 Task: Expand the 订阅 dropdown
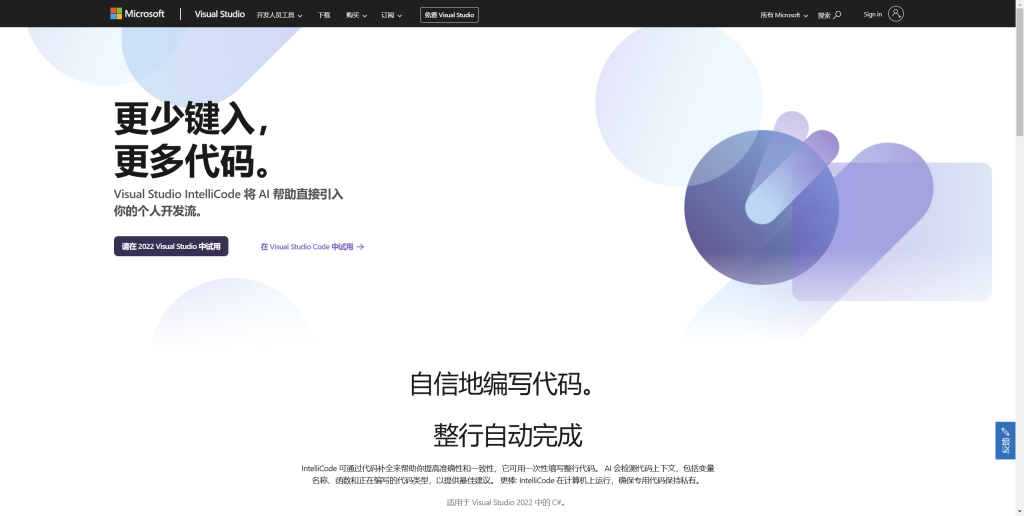point(392,15)
